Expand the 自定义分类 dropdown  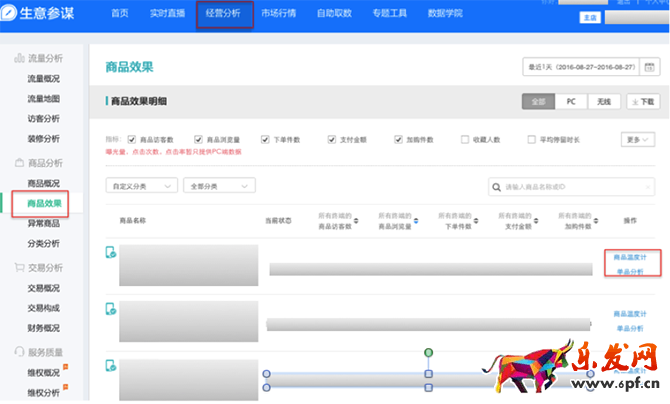point(141,186)
